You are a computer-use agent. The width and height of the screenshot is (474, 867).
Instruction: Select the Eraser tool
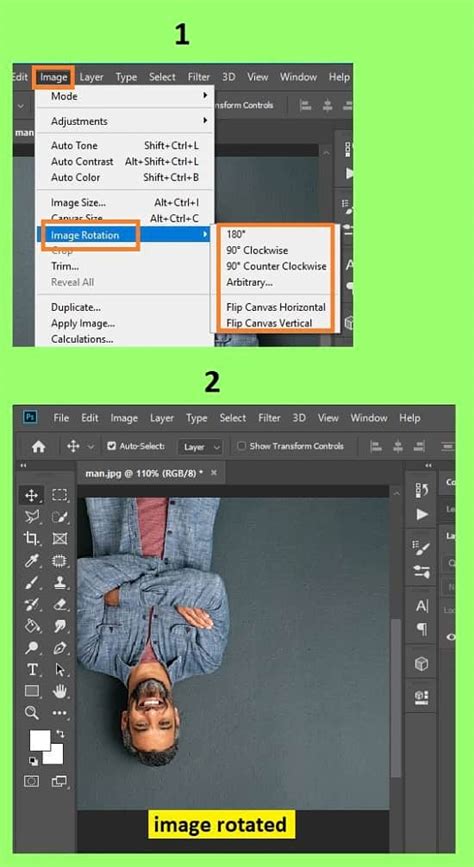[x=60, y=604]
